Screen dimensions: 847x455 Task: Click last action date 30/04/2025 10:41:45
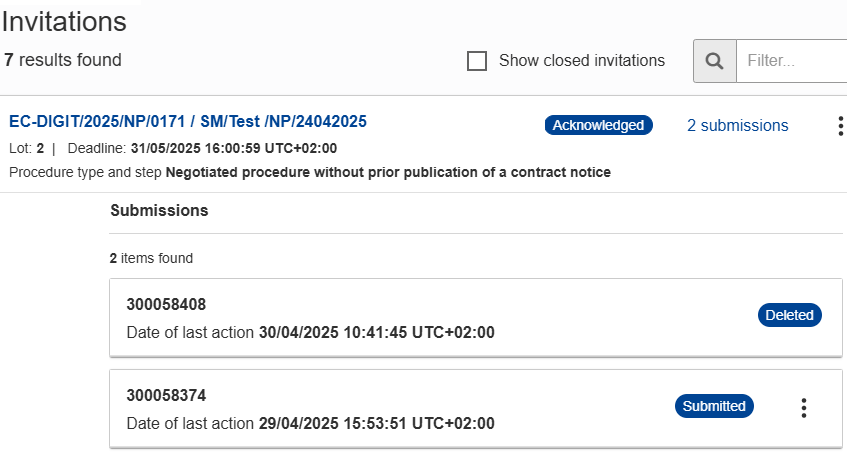point(376,332)
